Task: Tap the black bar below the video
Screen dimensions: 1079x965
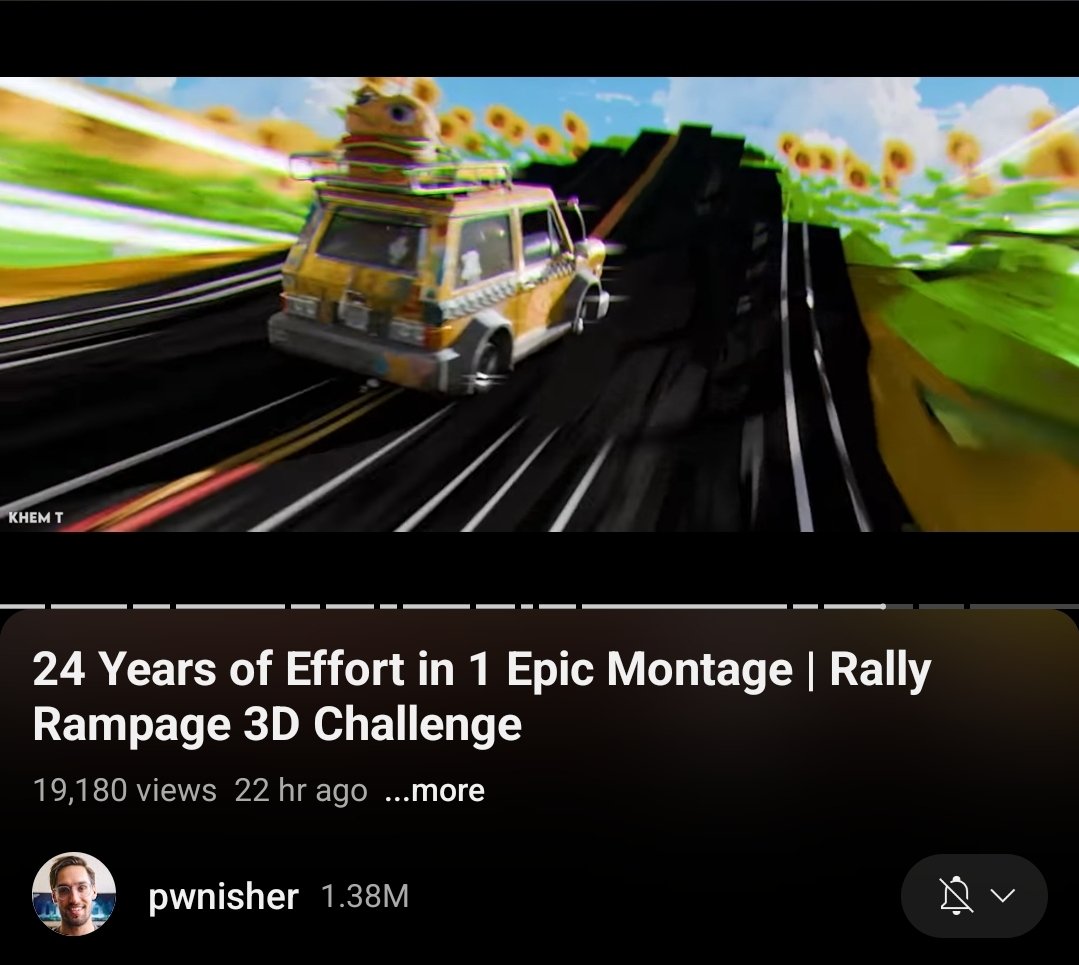Action: pyautogui.click(x=540, y=567)
